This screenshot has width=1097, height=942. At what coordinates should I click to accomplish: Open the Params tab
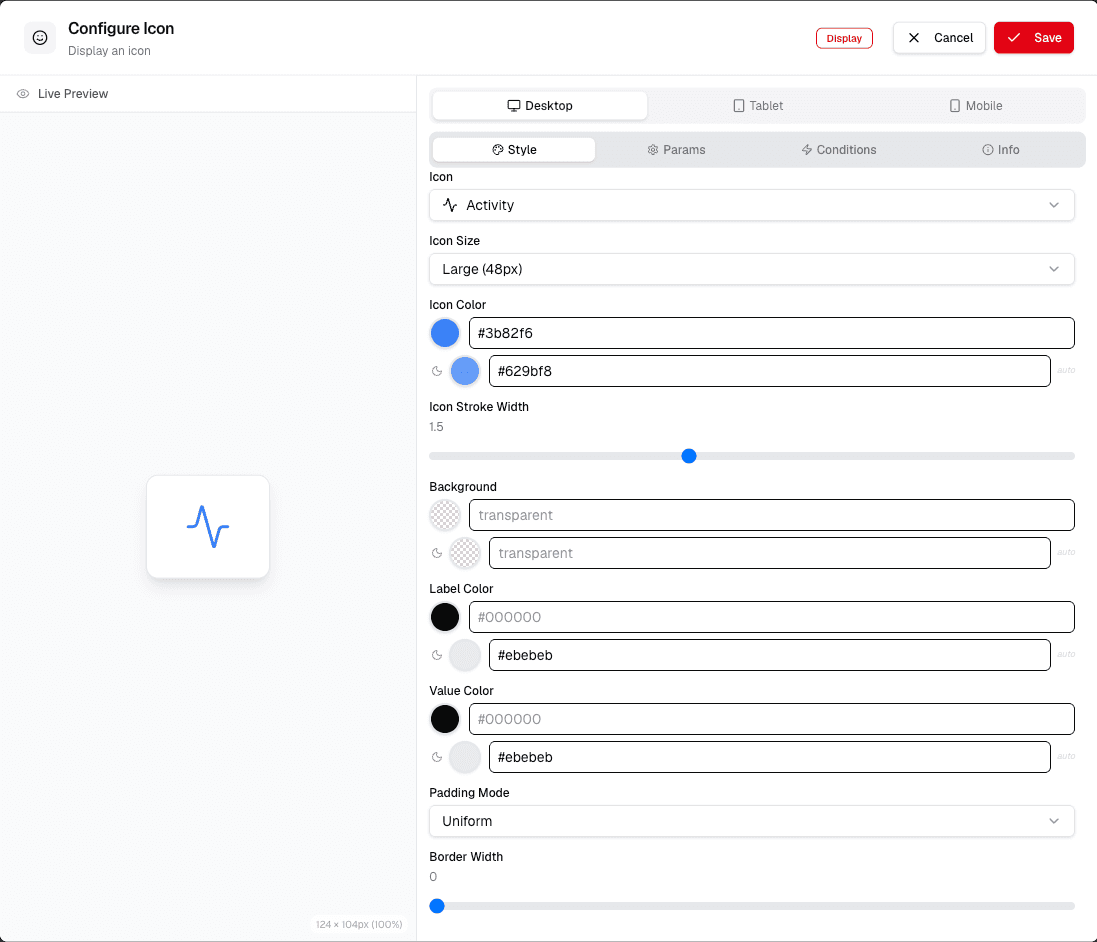pos(676,150)
